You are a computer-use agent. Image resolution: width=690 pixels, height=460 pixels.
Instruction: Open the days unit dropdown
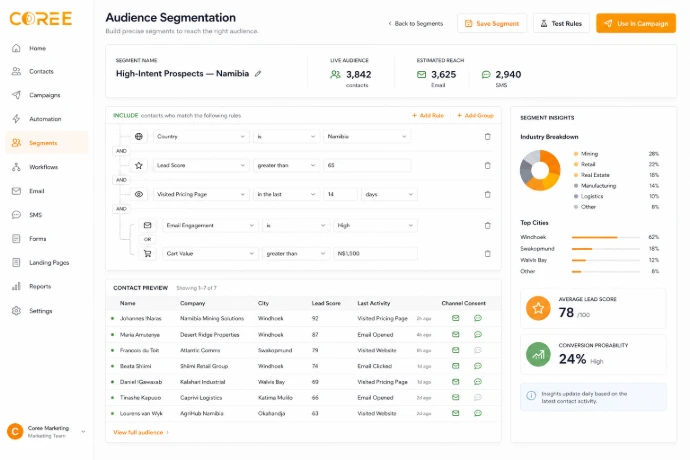coord(389,194)
